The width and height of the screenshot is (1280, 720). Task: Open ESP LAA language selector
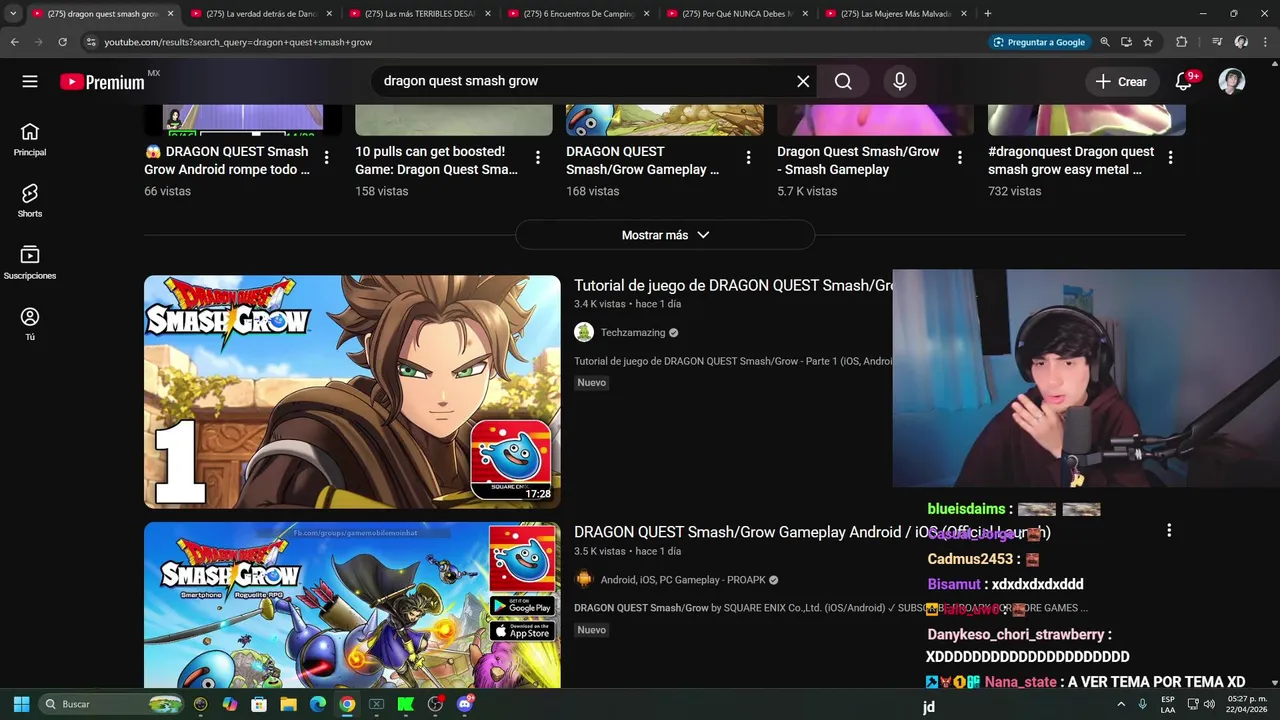point(1168,704)
